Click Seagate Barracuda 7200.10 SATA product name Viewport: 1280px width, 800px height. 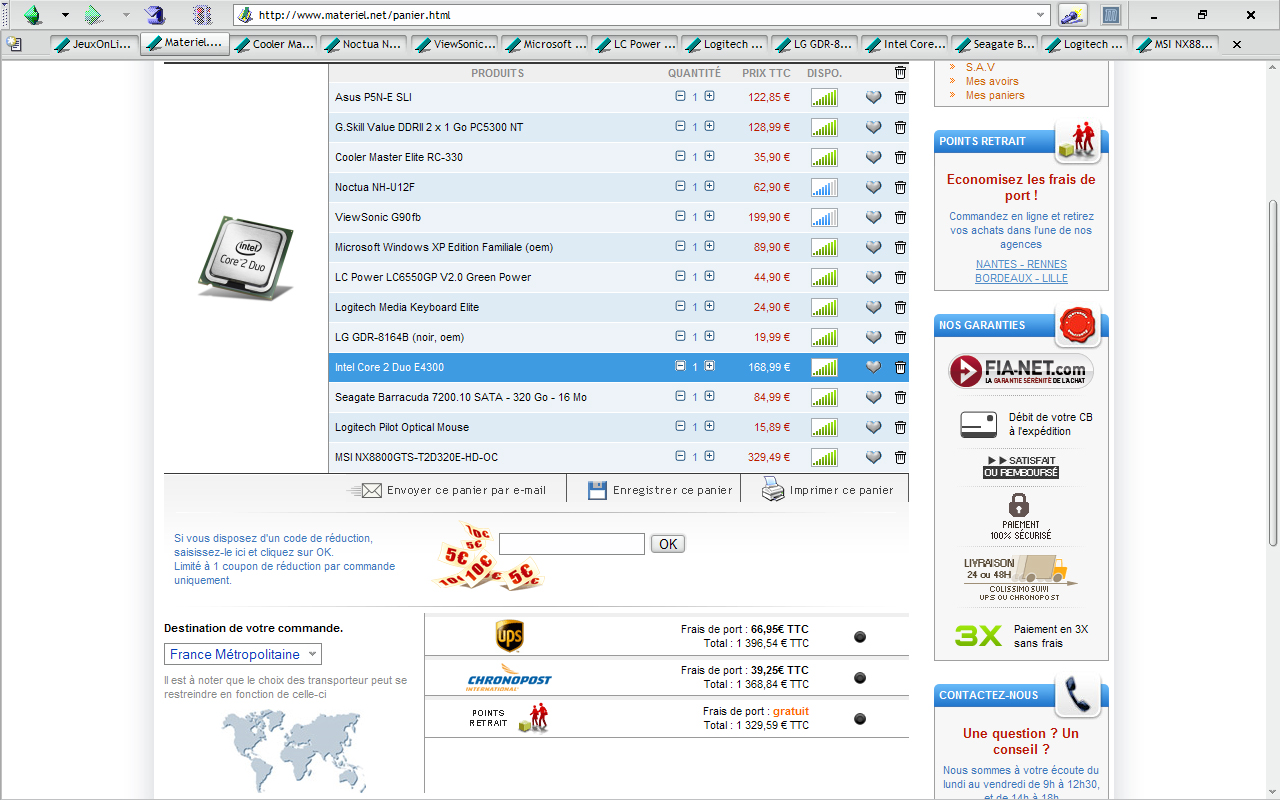coord(461,397)
